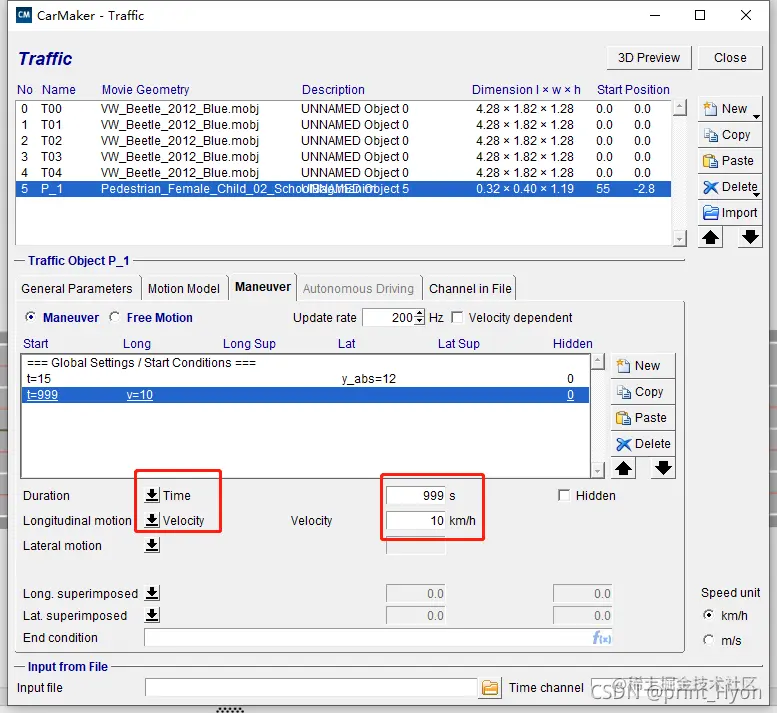
Task: Set the speed unit to m/s
Action: click(709, 640)
